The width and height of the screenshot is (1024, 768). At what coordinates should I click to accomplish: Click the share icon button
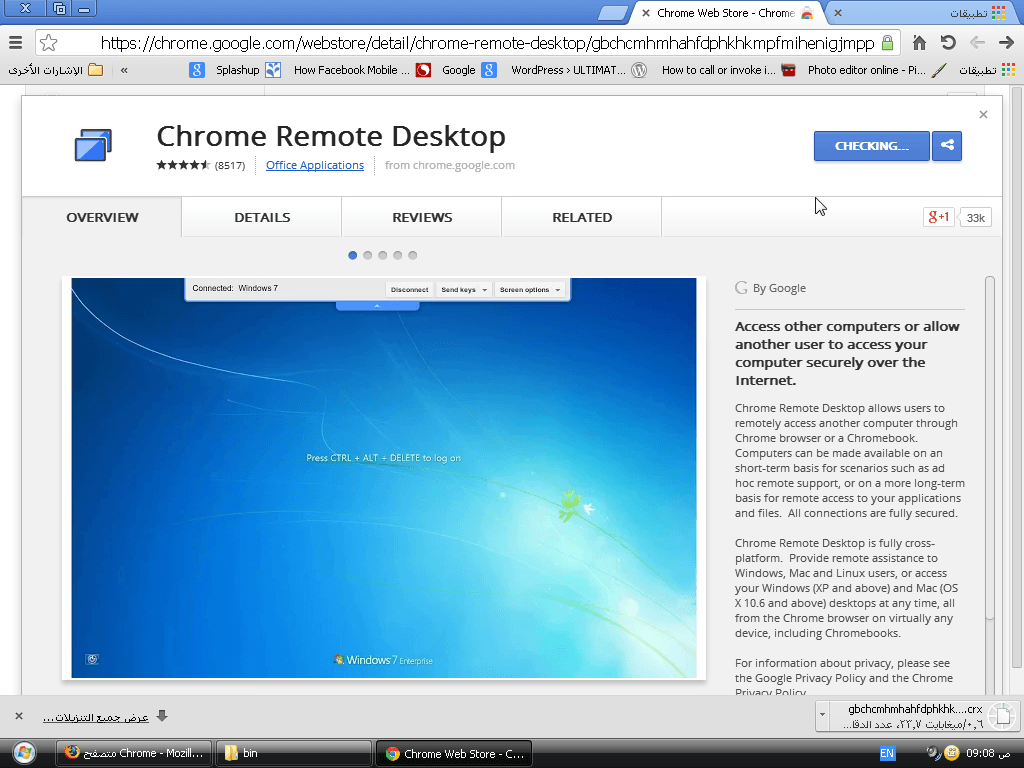click(947, 146)
